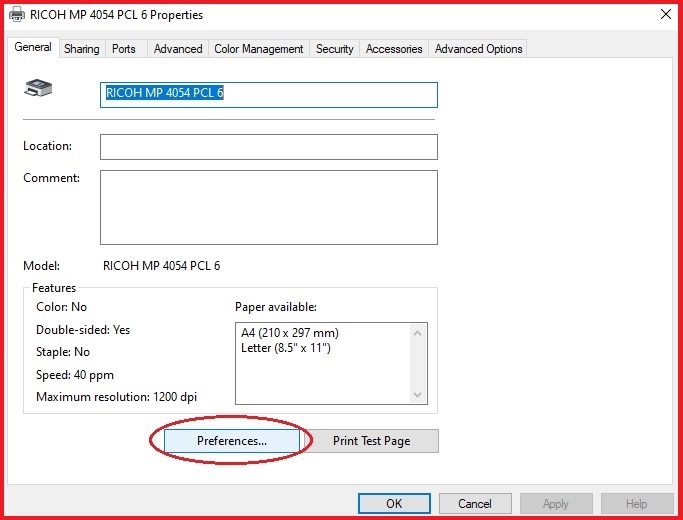Open printer Preferences

[x=232, y=441]
